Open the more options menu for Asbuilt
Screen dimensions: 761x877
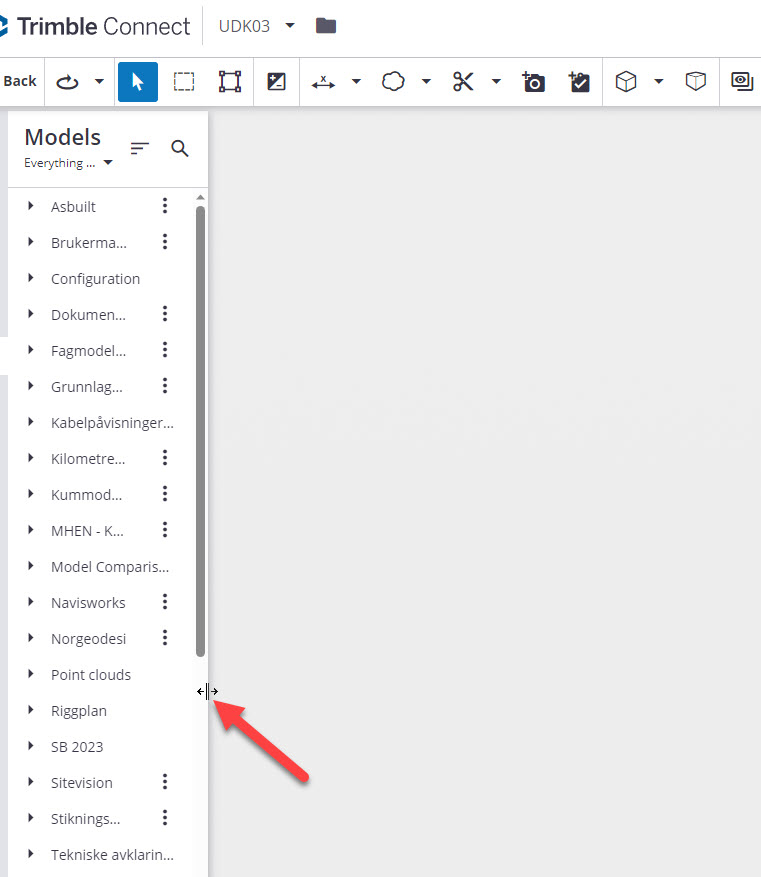click(x=164, y=206)
